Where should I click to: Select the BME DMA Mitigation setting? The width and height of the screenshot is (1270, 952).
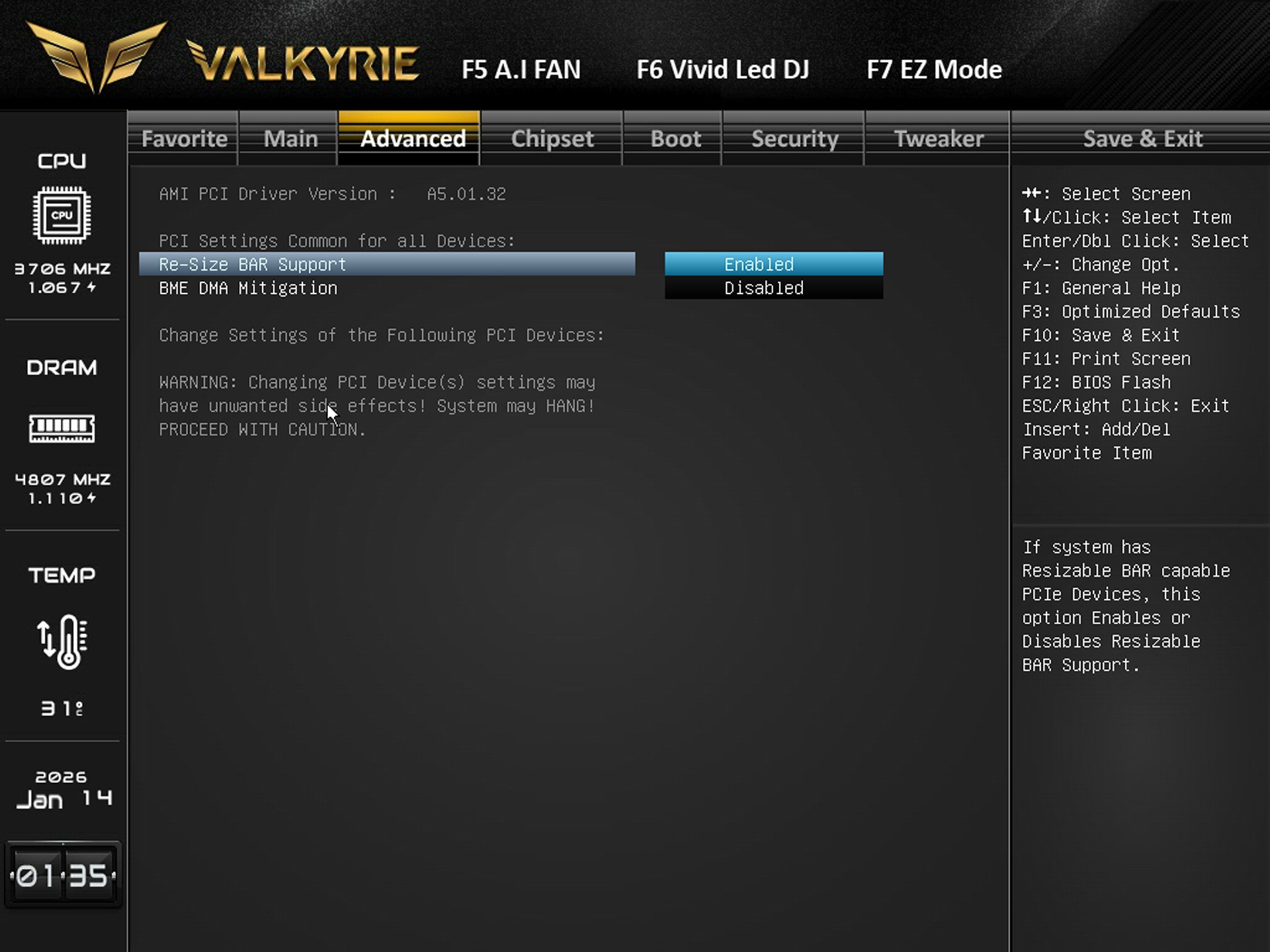248,288
